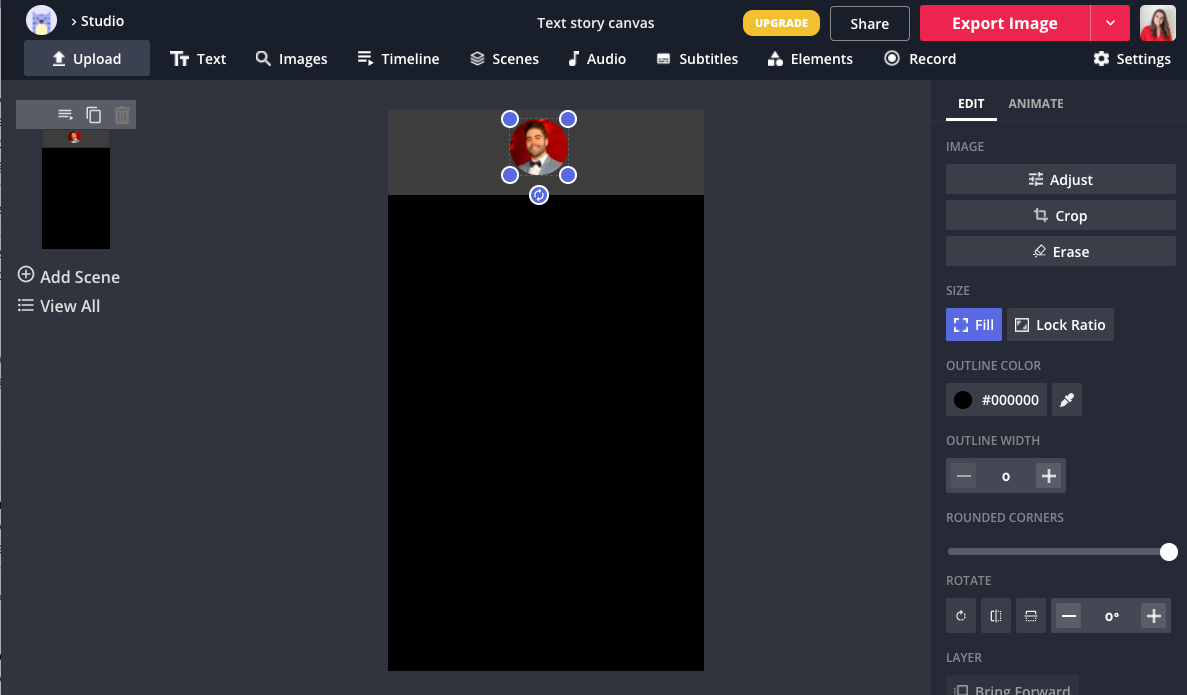
Task: Click the rotate clockwise icon
Action: click(x=961, y=616)
